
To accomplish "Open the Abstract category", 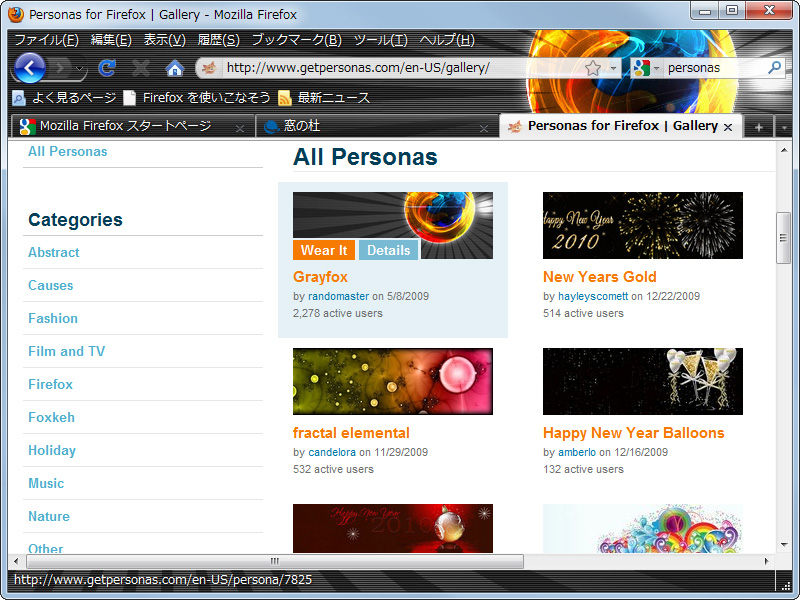I will 54,253.
